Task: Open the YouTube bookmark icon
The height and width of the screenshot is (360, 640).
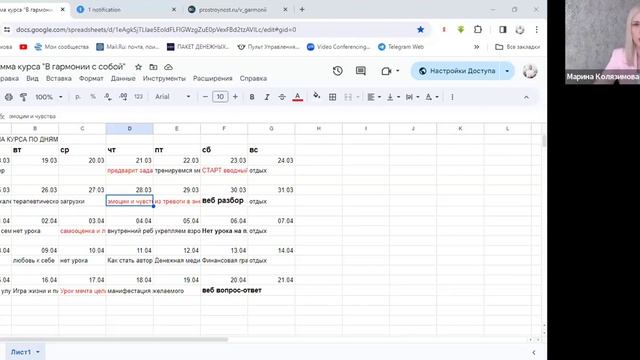Action: click(23, 47)
